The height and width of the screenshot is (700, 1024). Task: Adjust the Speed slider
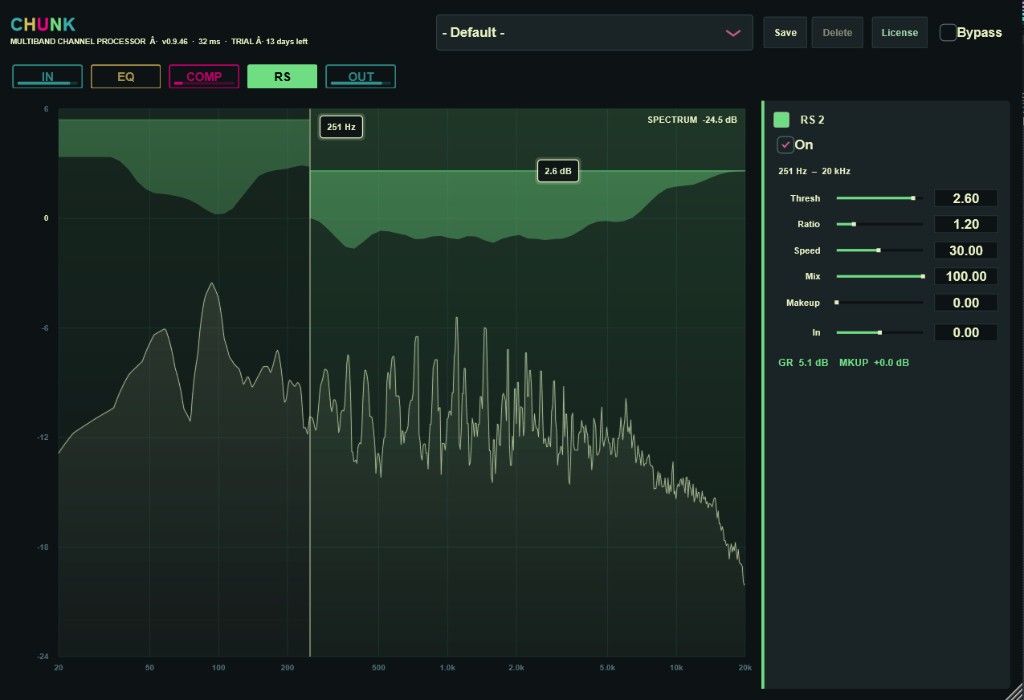(879, 250)
